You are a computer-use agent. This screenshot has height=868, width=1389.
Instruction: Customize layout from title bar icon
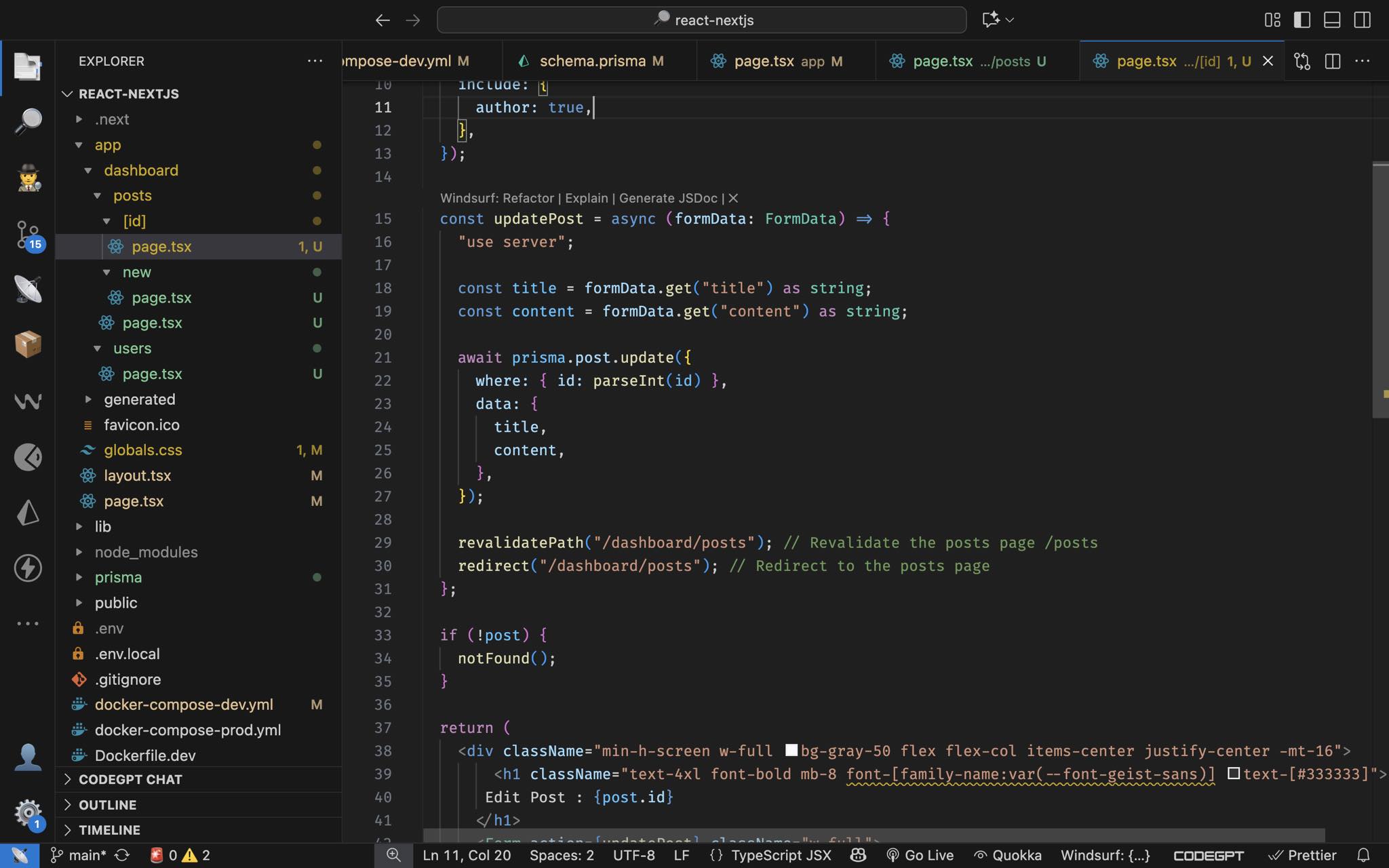point(1272,20)
